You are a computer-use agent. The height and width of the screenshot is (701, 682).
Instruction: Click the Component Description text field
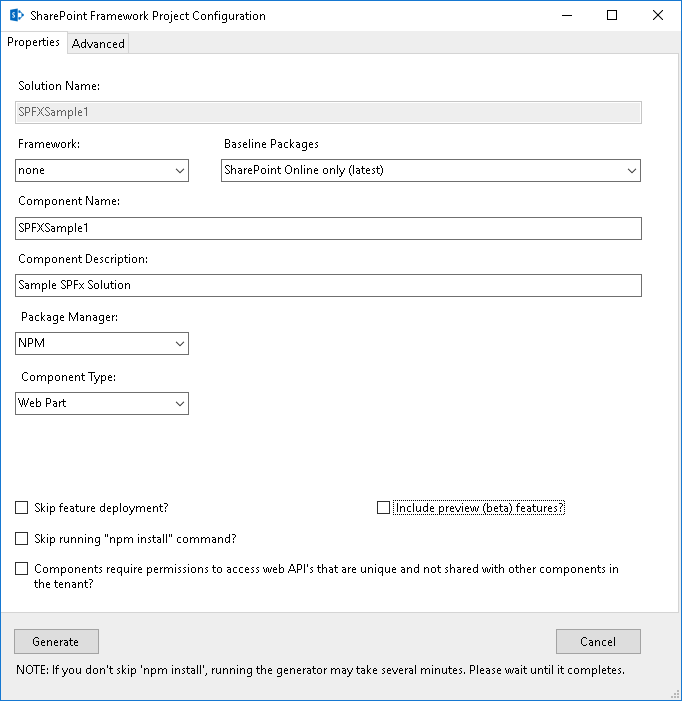[329, 285]
